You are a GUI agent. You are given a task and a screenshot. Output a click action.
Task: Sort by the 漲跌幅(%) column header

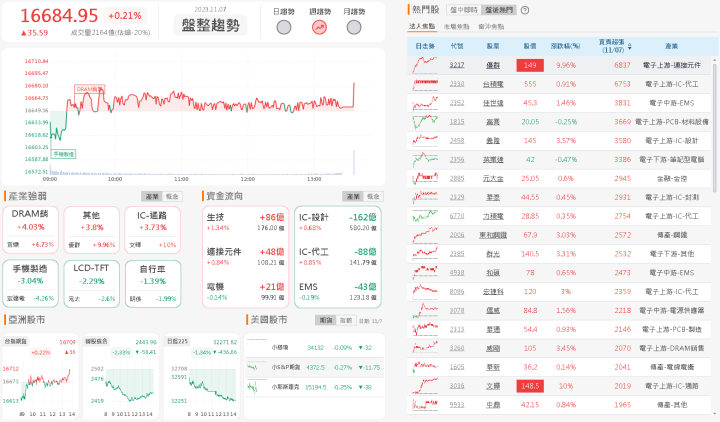(x=565, y=46)
